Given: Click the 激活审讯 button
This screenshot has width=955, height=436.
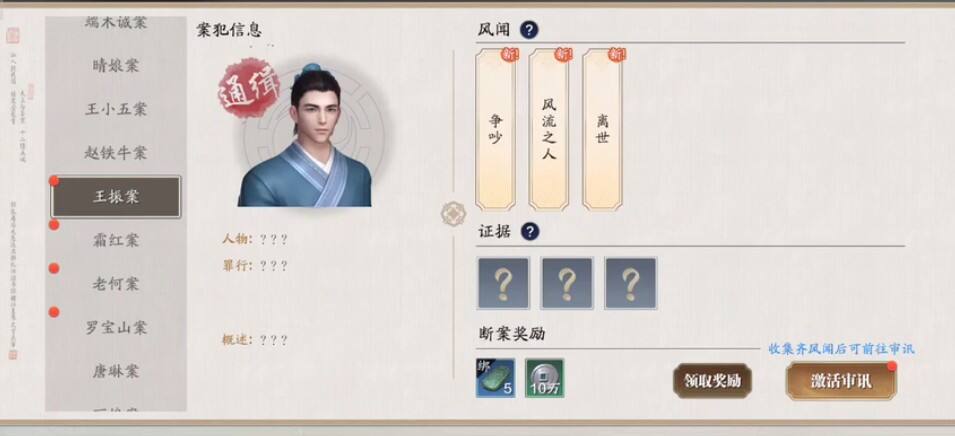Looking at the screenshot, I should (840, 381).
